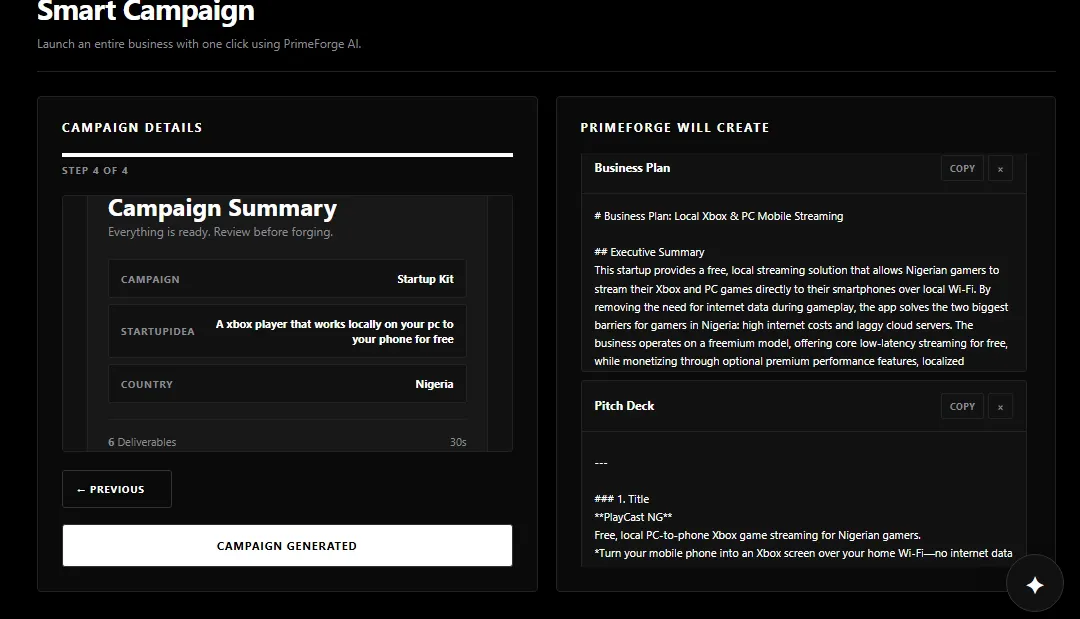Click the '**PlayCast NG**' line

[633, 517]
